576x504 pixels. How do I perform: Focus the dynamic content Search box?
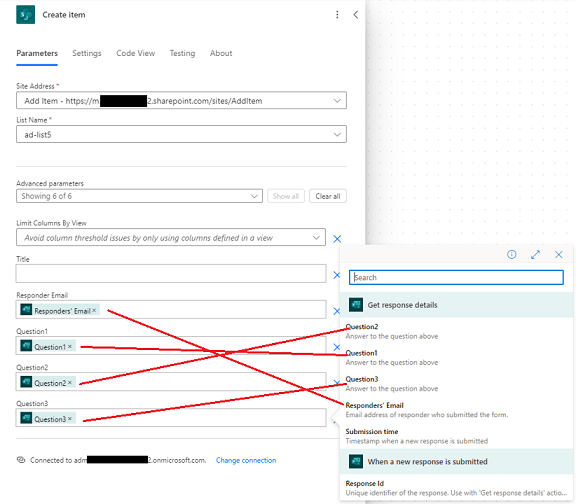[x=456, y=277]
